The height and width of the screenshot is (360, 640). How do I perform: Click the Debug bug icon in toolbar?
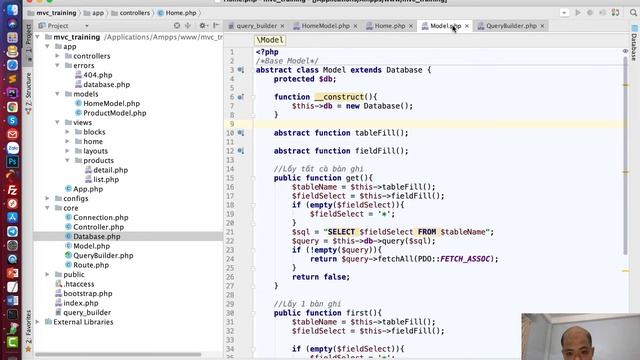(590, 13)
